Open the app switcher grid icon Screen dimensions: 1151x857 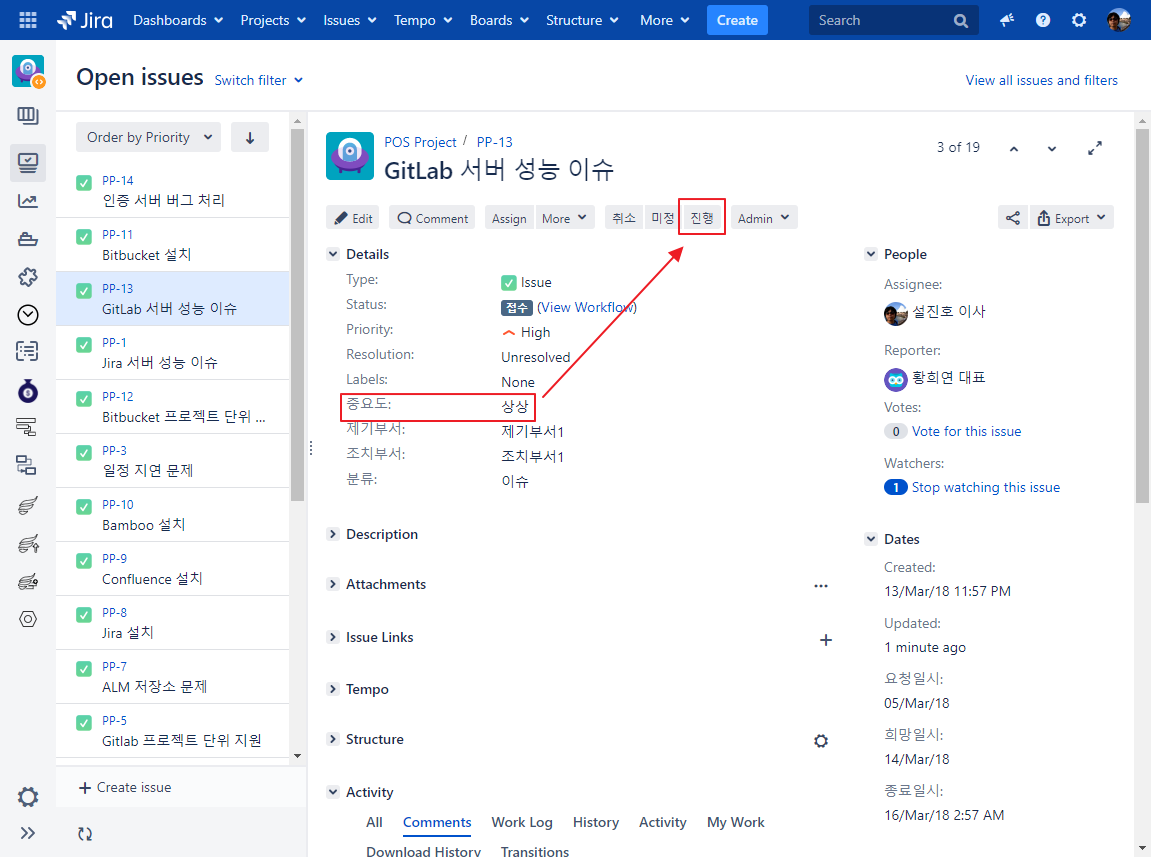[x=28, y=20]
